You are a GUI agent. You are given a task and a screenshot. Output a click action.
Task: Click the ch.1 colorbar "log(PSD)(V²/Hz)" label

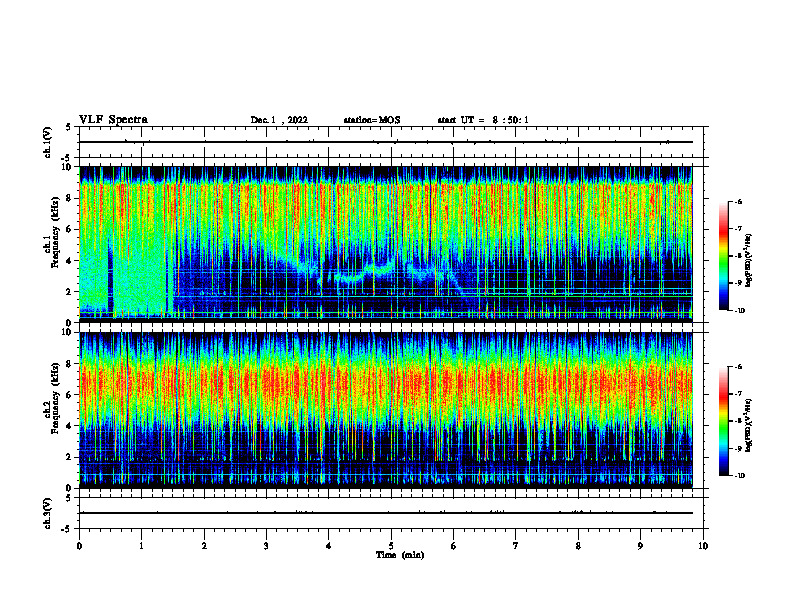click(749, 261)
